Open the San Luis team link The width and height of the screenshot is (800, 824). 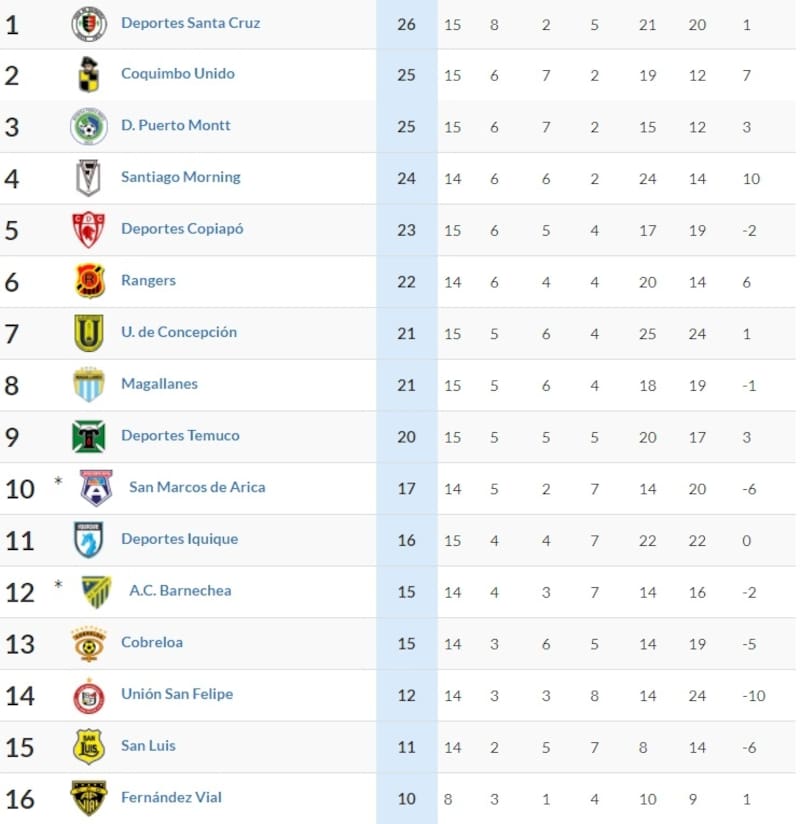[148, 745]
